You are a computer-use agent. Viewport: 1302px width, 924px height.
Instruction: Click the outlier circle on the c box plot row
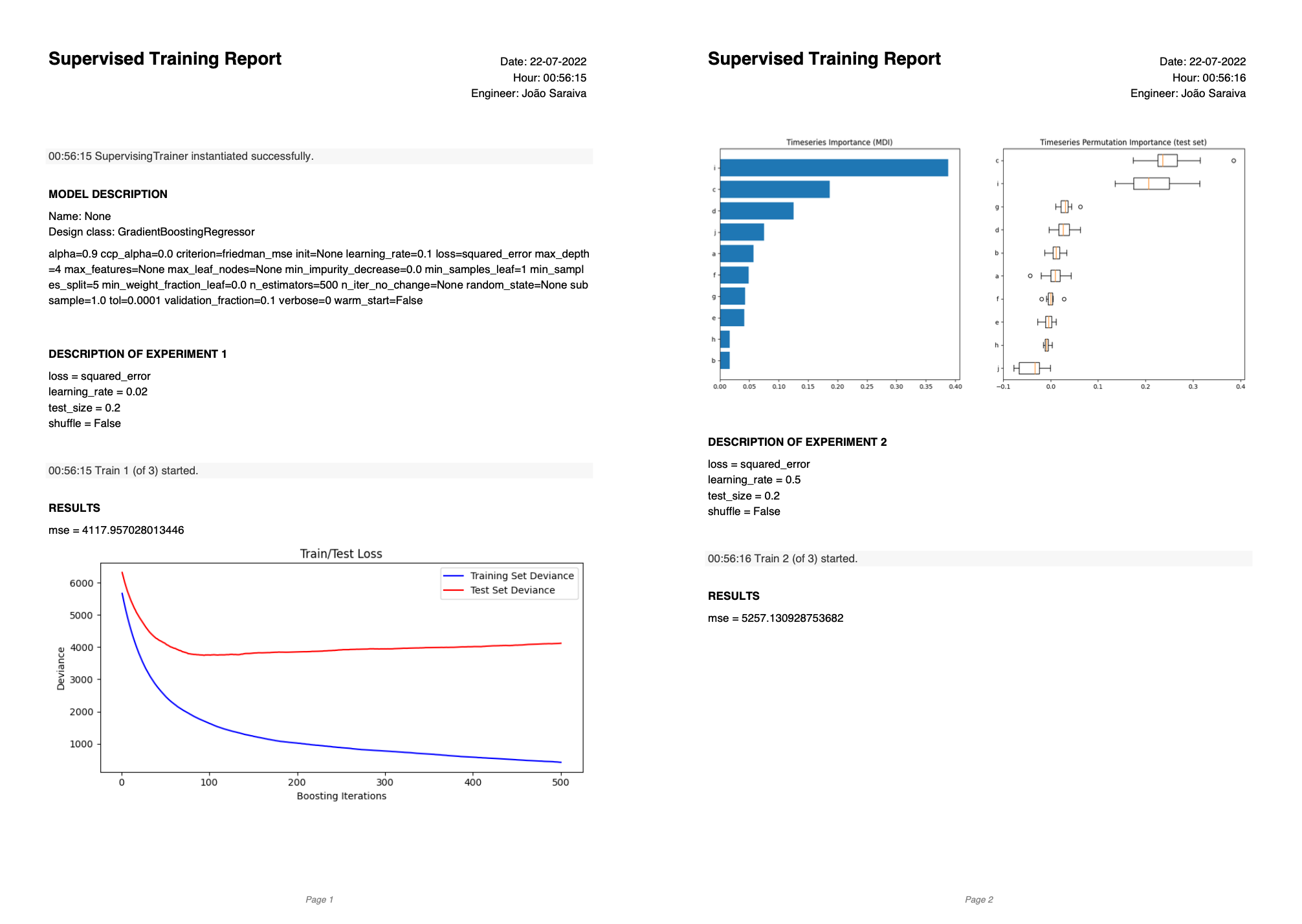[1233, 160]
